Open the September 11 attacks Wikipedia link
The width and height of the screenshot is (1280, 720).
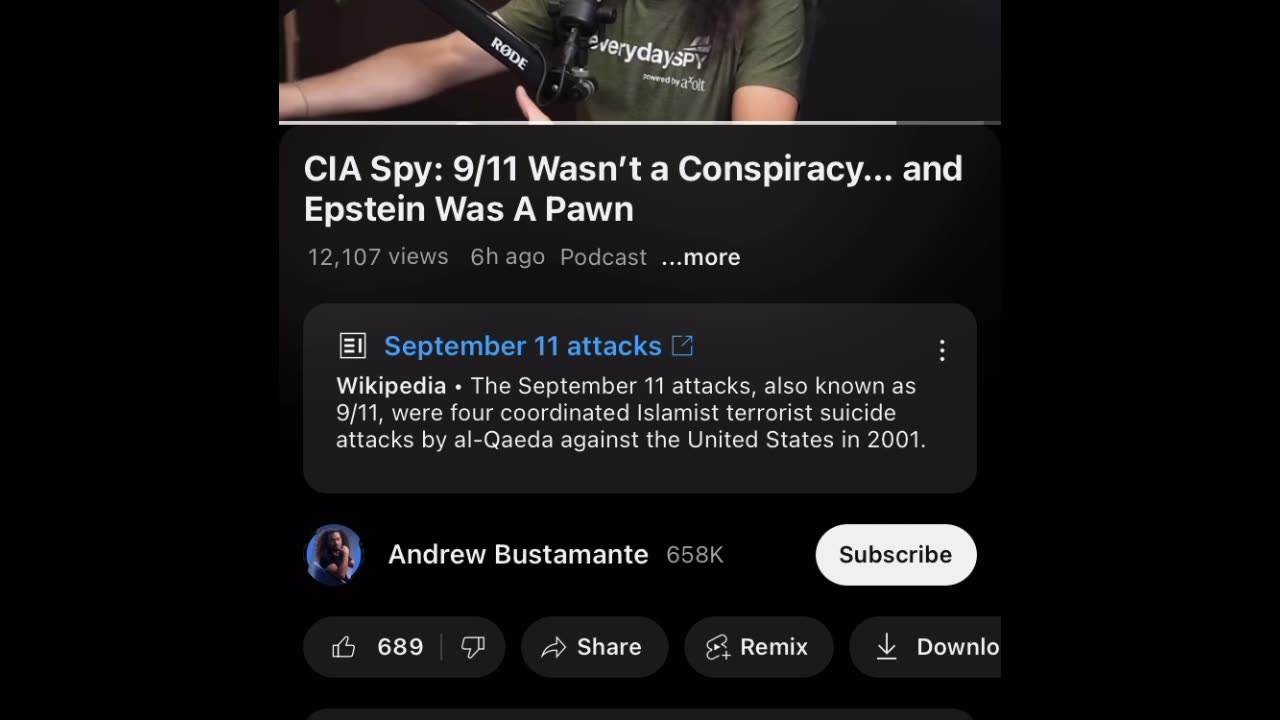pyautogui.click(x=523, y=346)
